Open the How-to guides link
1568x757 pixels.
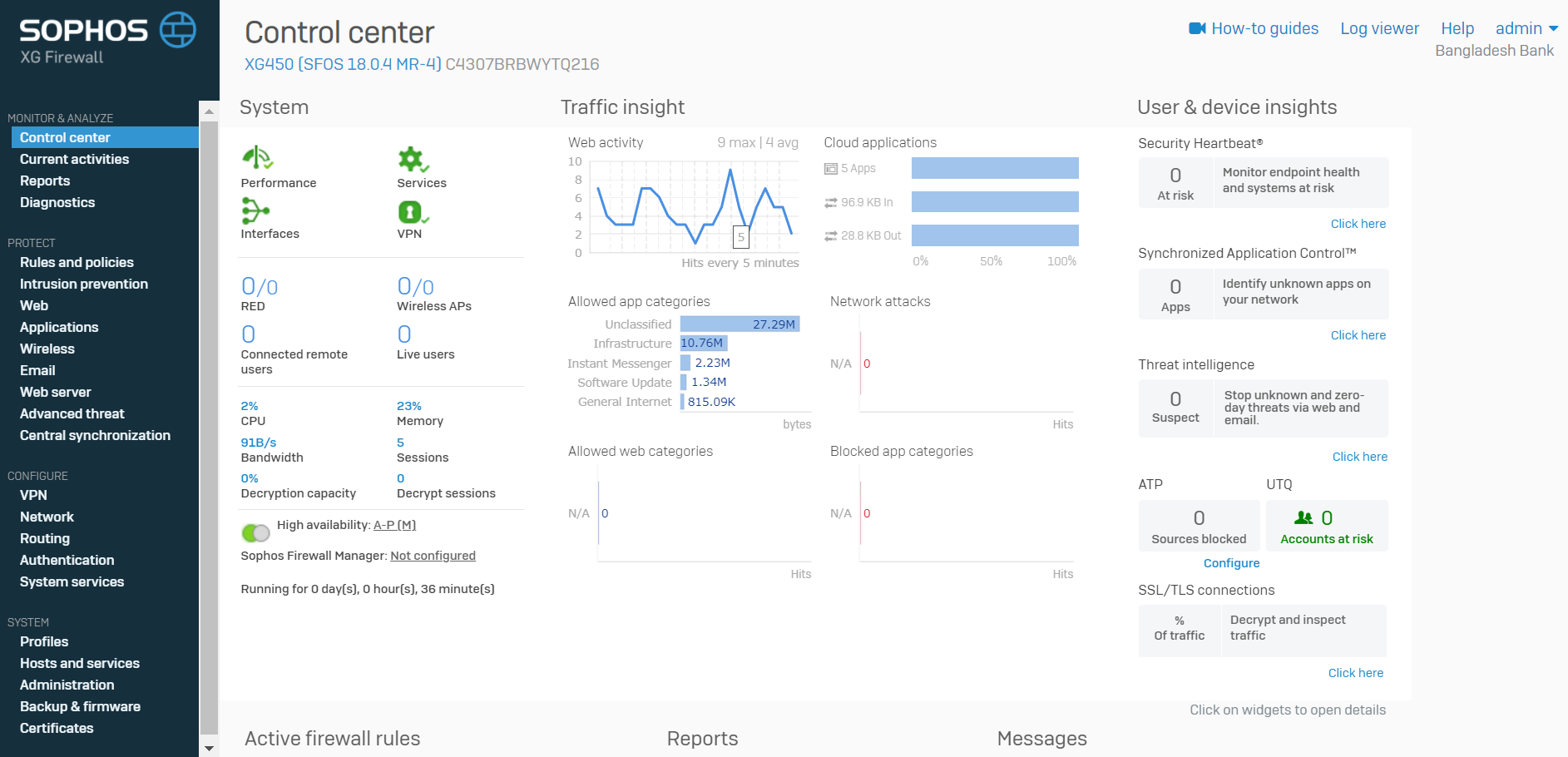tap(1264, 28)
